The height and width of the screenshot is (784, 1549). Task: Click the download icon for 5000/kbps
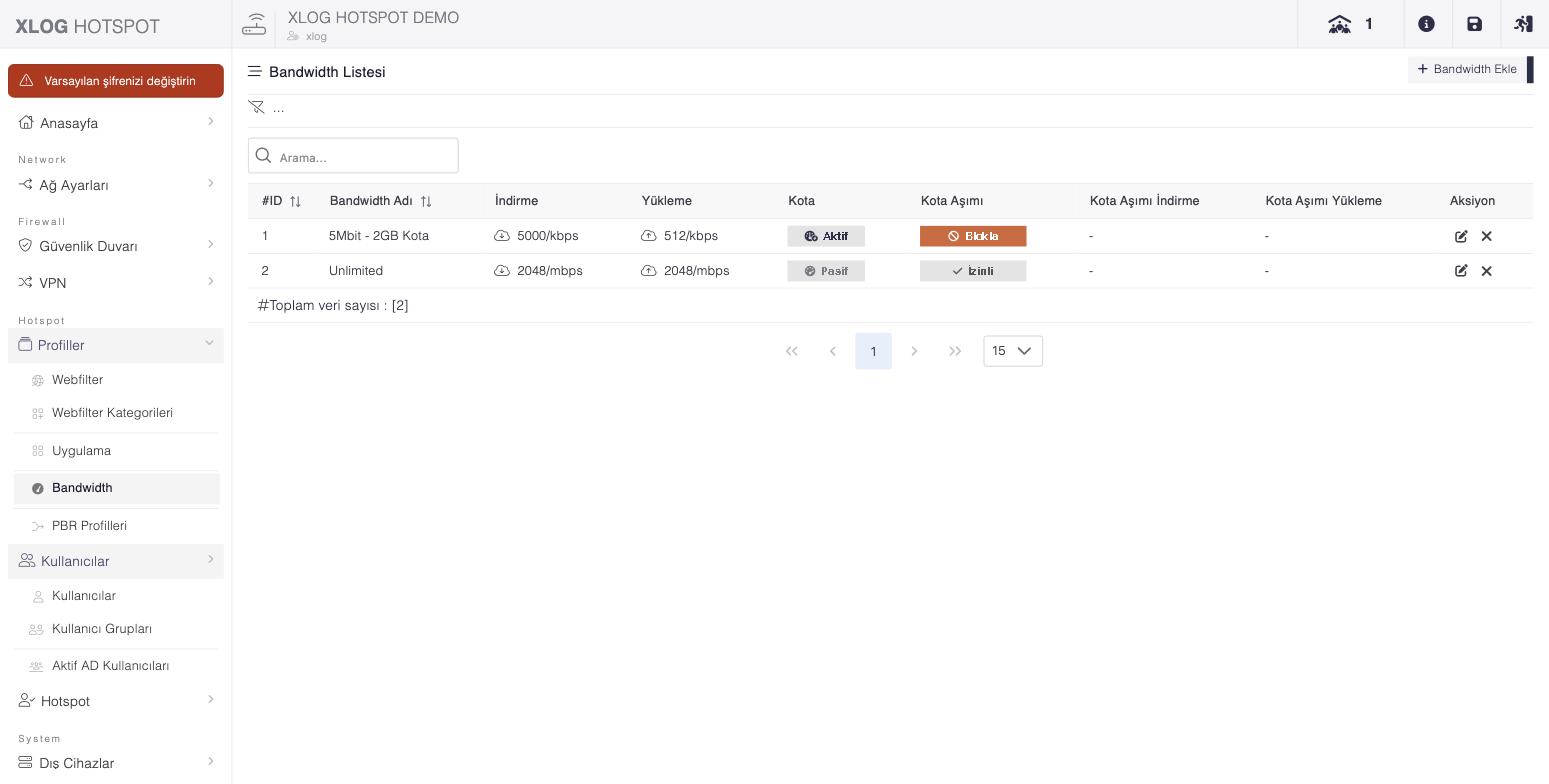click(502, 236)
